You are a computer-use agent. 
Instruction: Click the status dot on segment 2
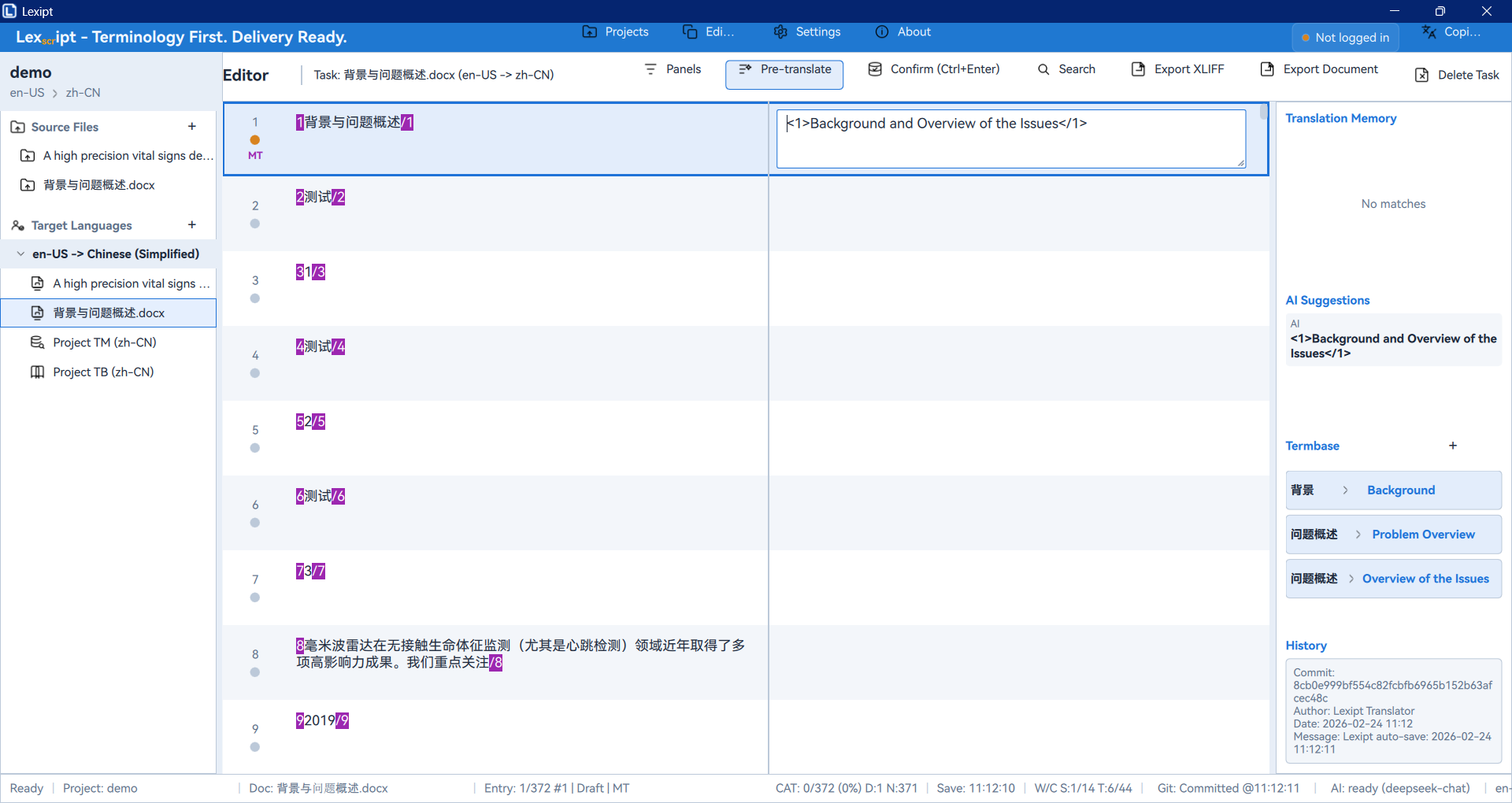pos(254,224)
